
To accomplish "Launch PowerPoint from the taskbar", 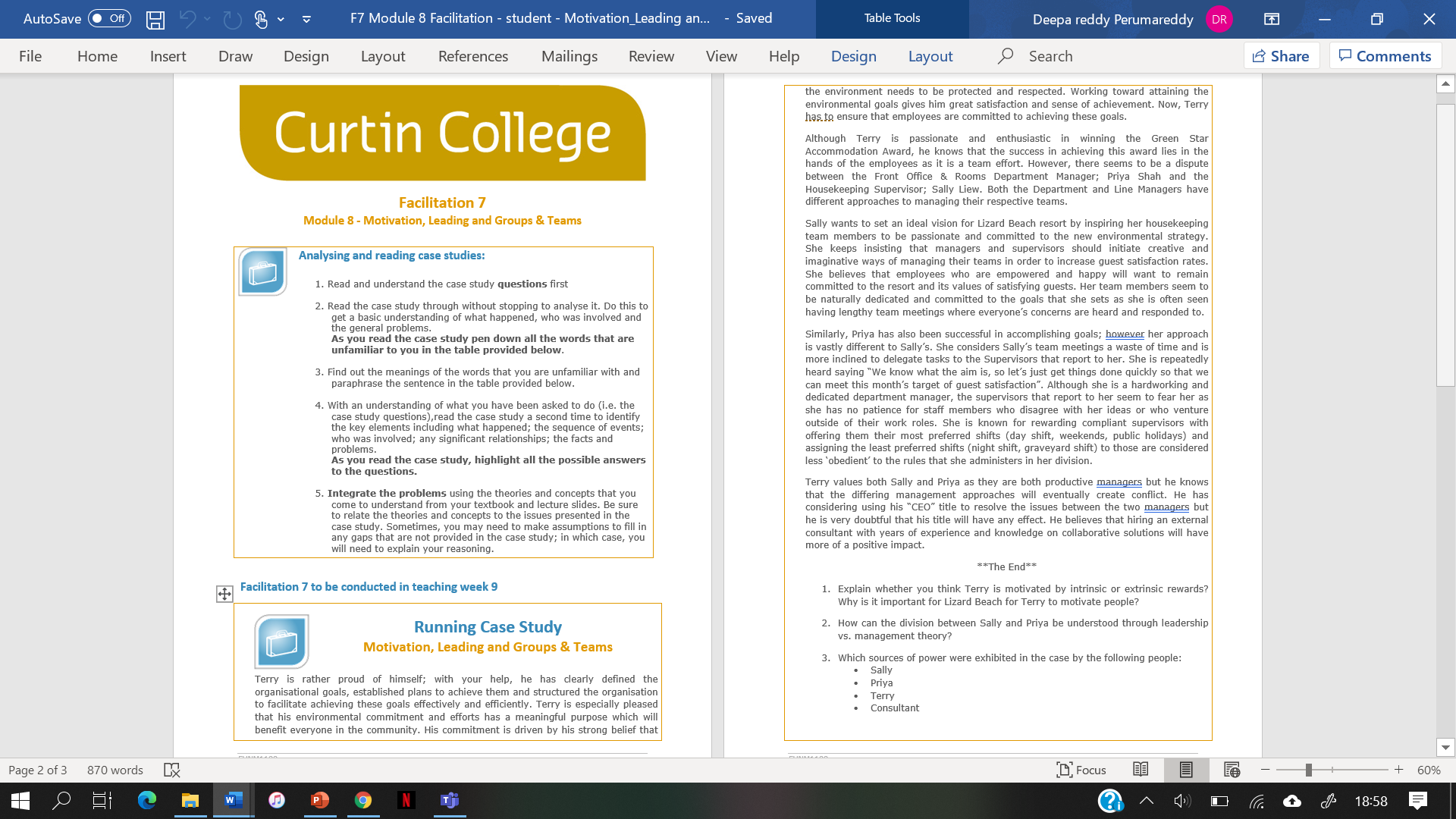I will tap(319, 802).
